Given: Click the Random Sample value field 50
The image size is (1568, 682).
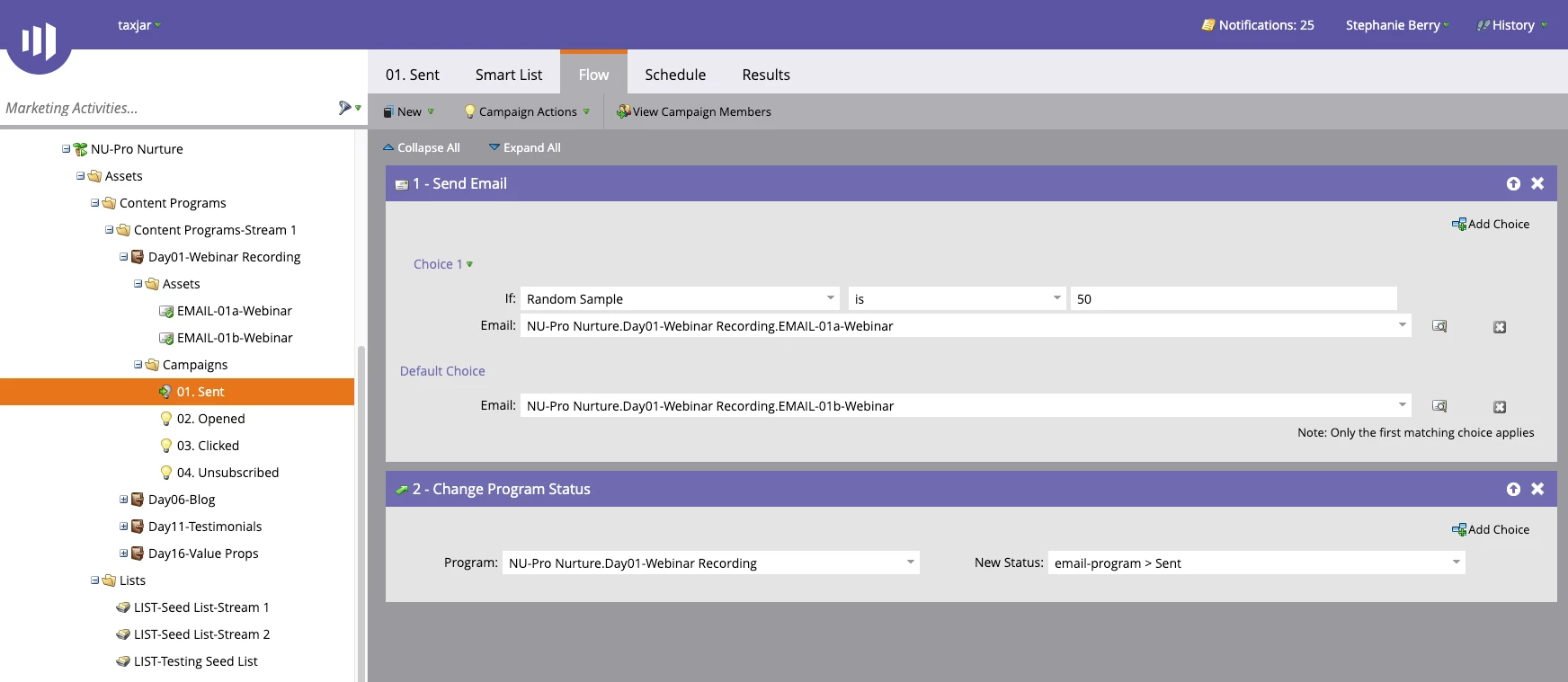Looking at the screenshot, I should point(1234,298).
